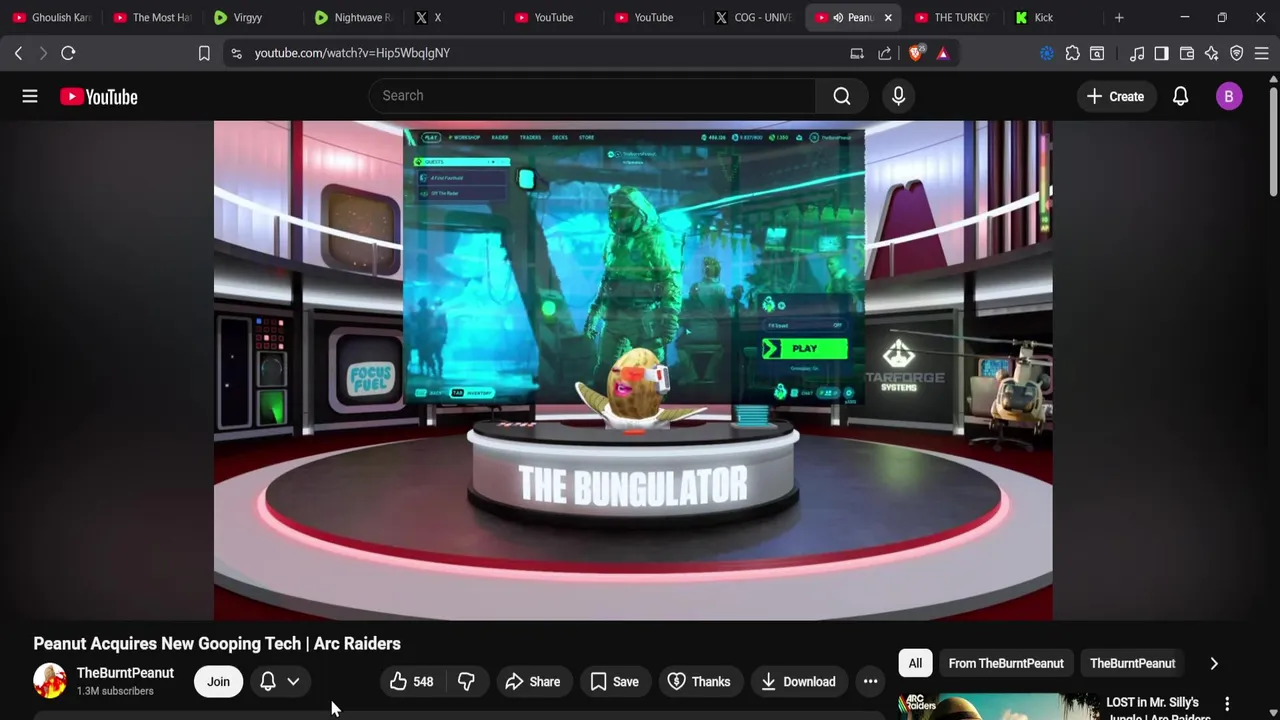Click the 1.3M subscribers text
The height and width of the screenshot is (720, 1280).
[115, 691]
